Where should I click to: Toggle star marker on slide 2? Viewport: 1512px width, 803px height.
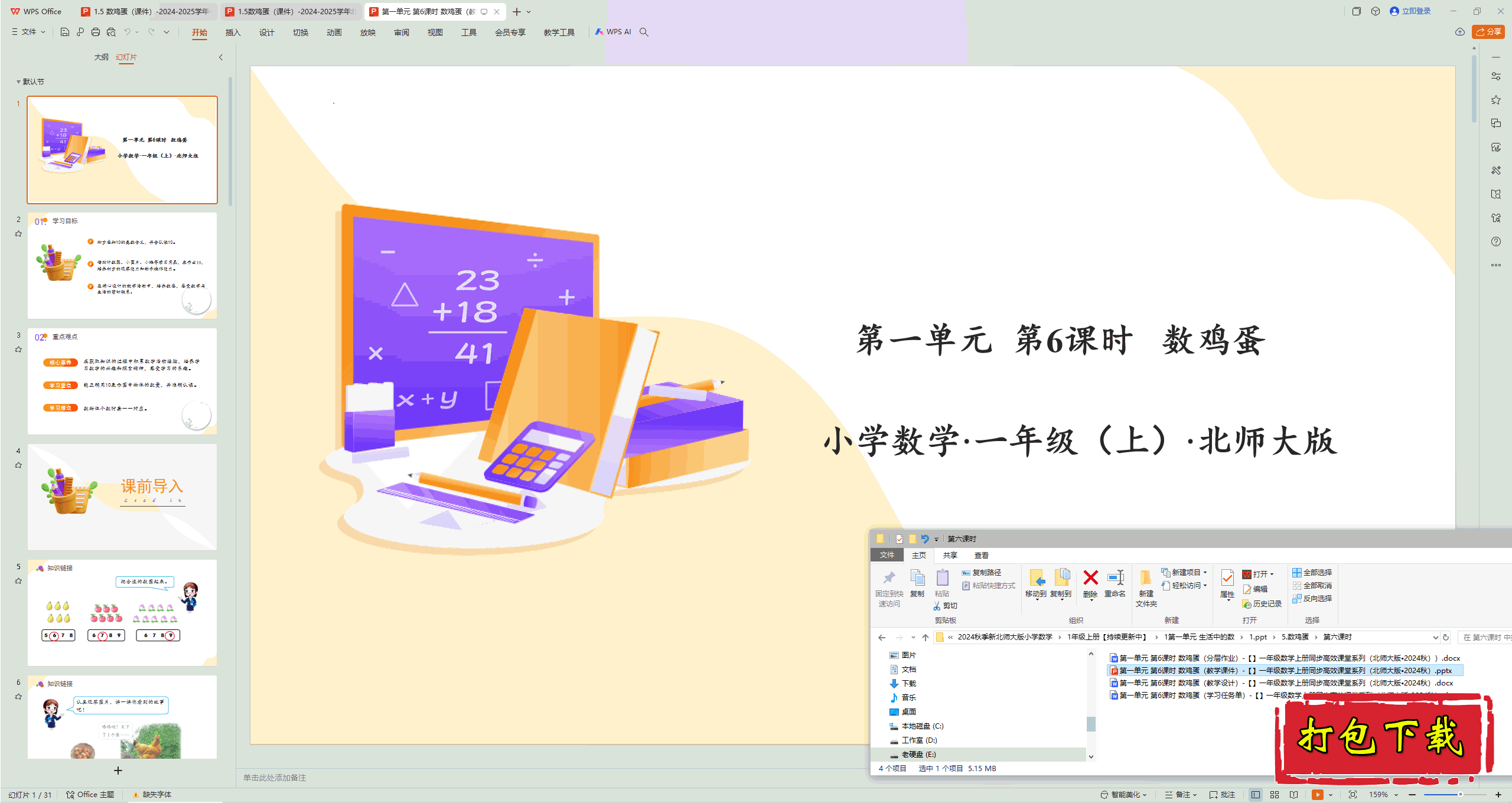click(18, 234)
